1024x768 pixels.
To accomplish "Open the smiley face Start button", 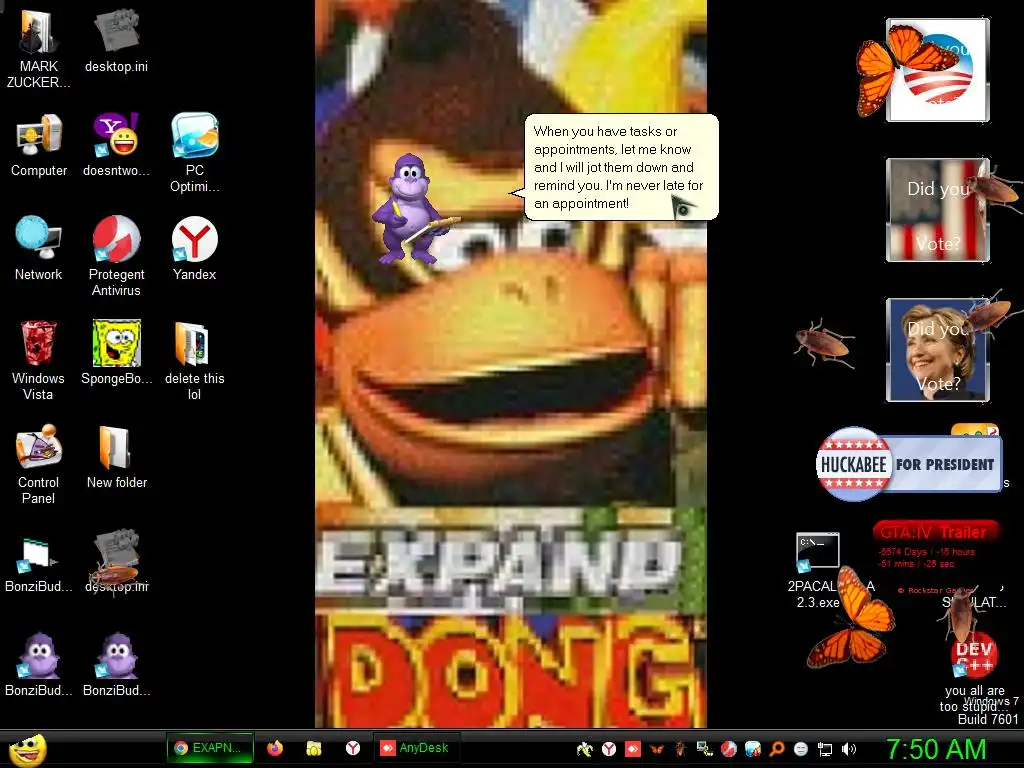I will (x=27, y=749).
